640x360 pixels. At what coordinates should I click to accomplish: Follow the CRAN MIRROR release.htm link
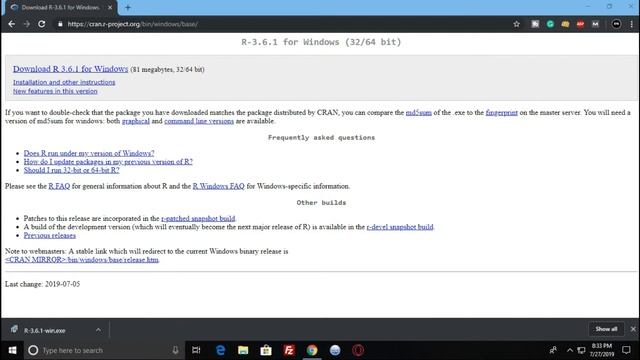[x=82, y=260]
